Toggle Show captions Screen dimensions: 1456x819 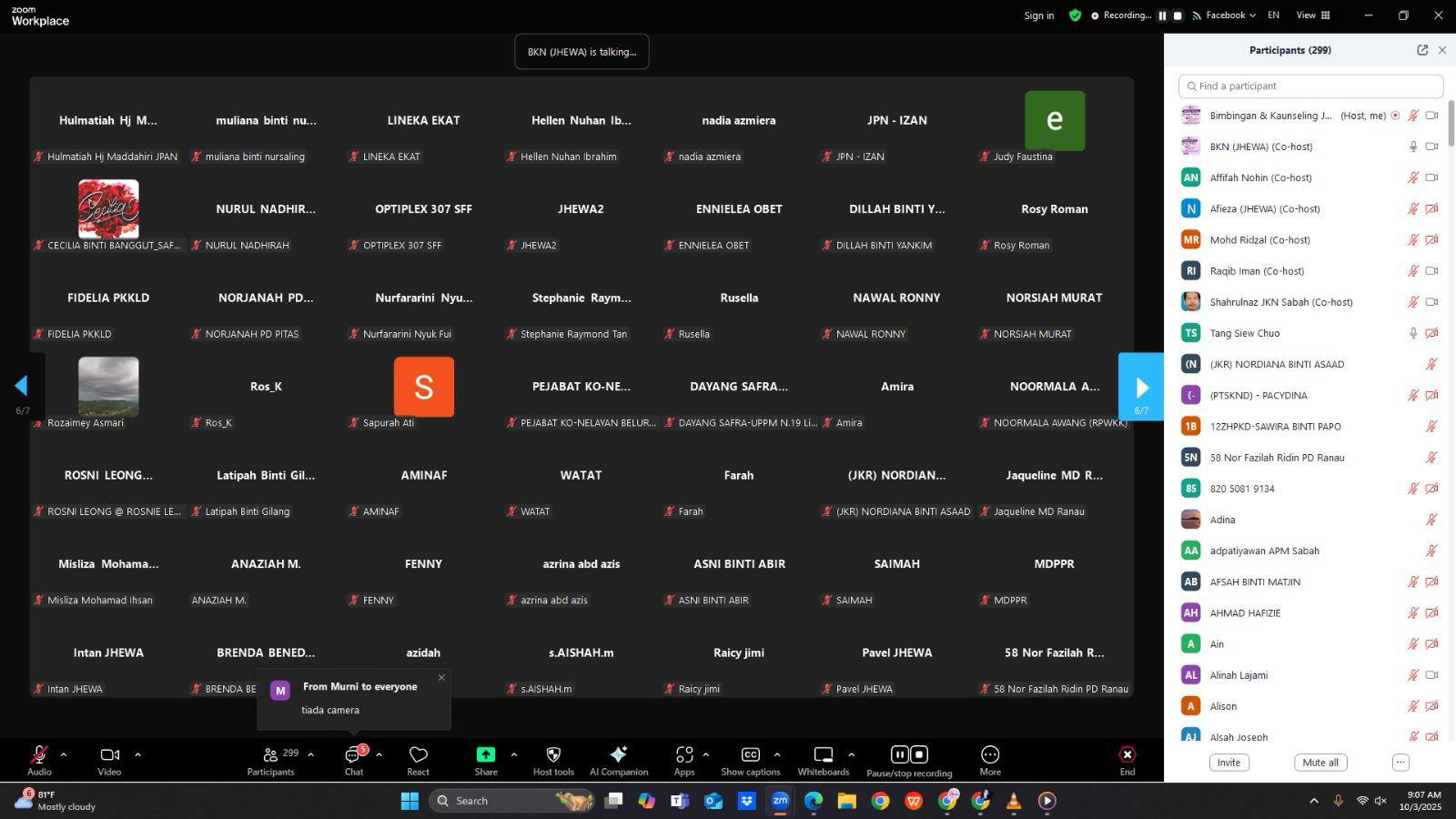750,760
